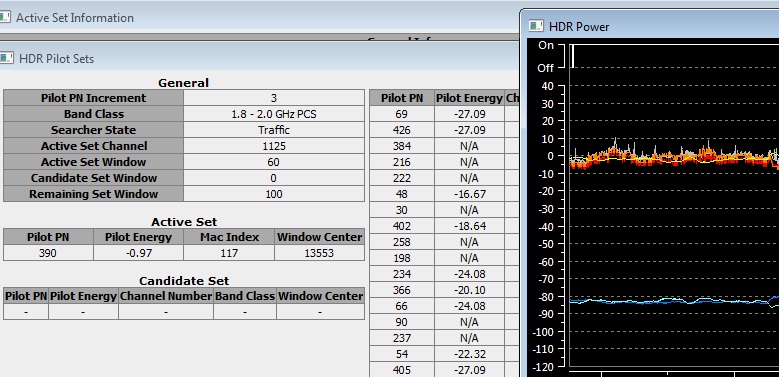Click the Band Class value 1.8 - 2.0 GHz PCS

point(274,114)
